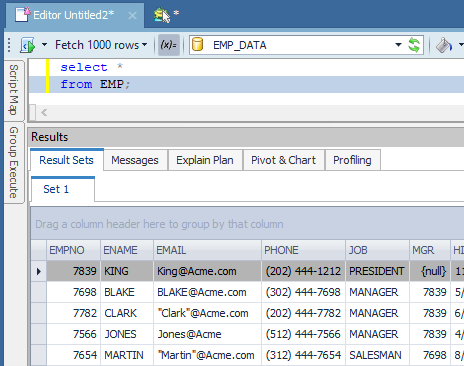Viewport: 464px width, 366px height.
Task: Click the MGR column header
Action: 430,250
